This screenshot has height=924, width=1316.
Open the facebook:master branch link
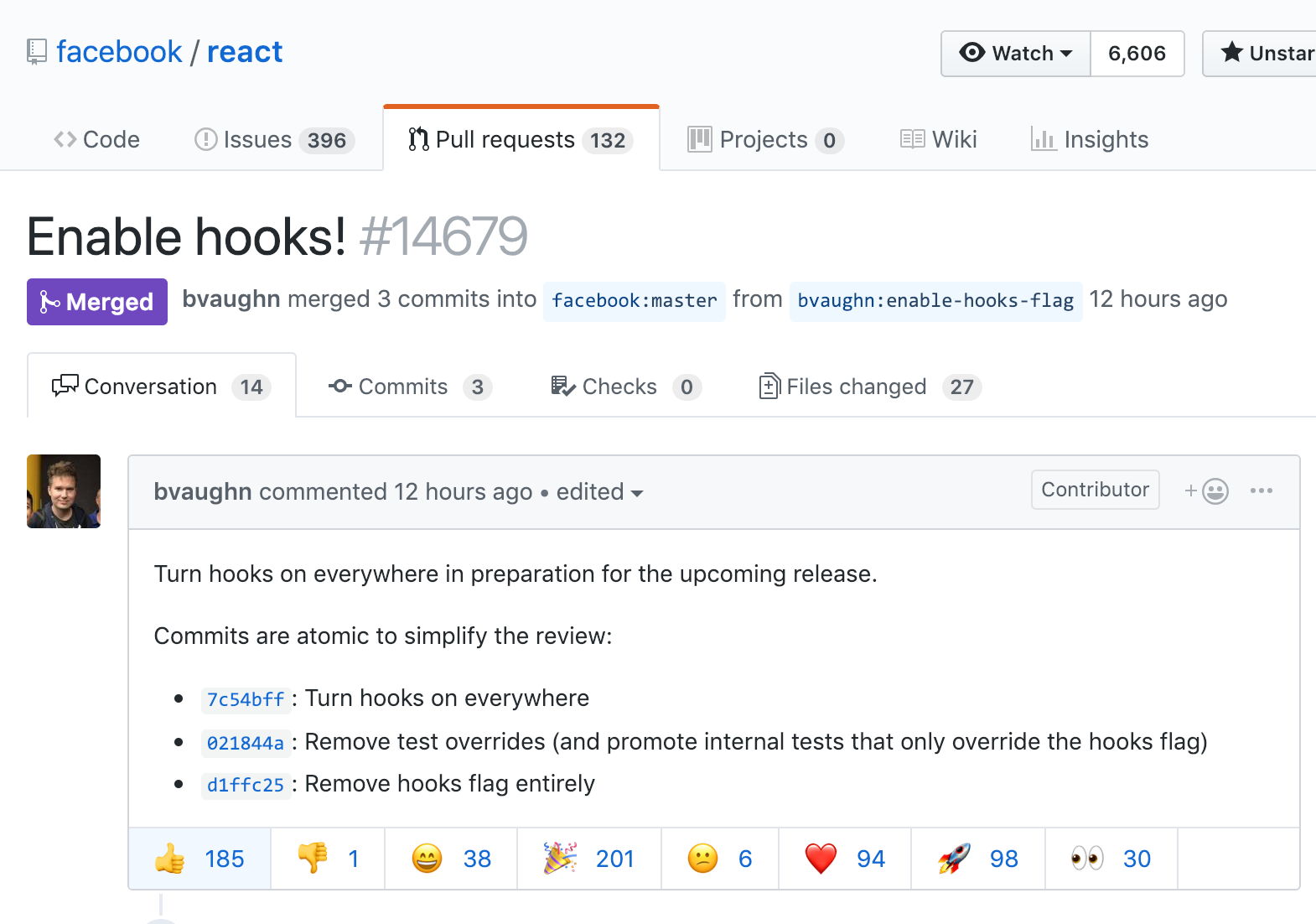(635, 301)
